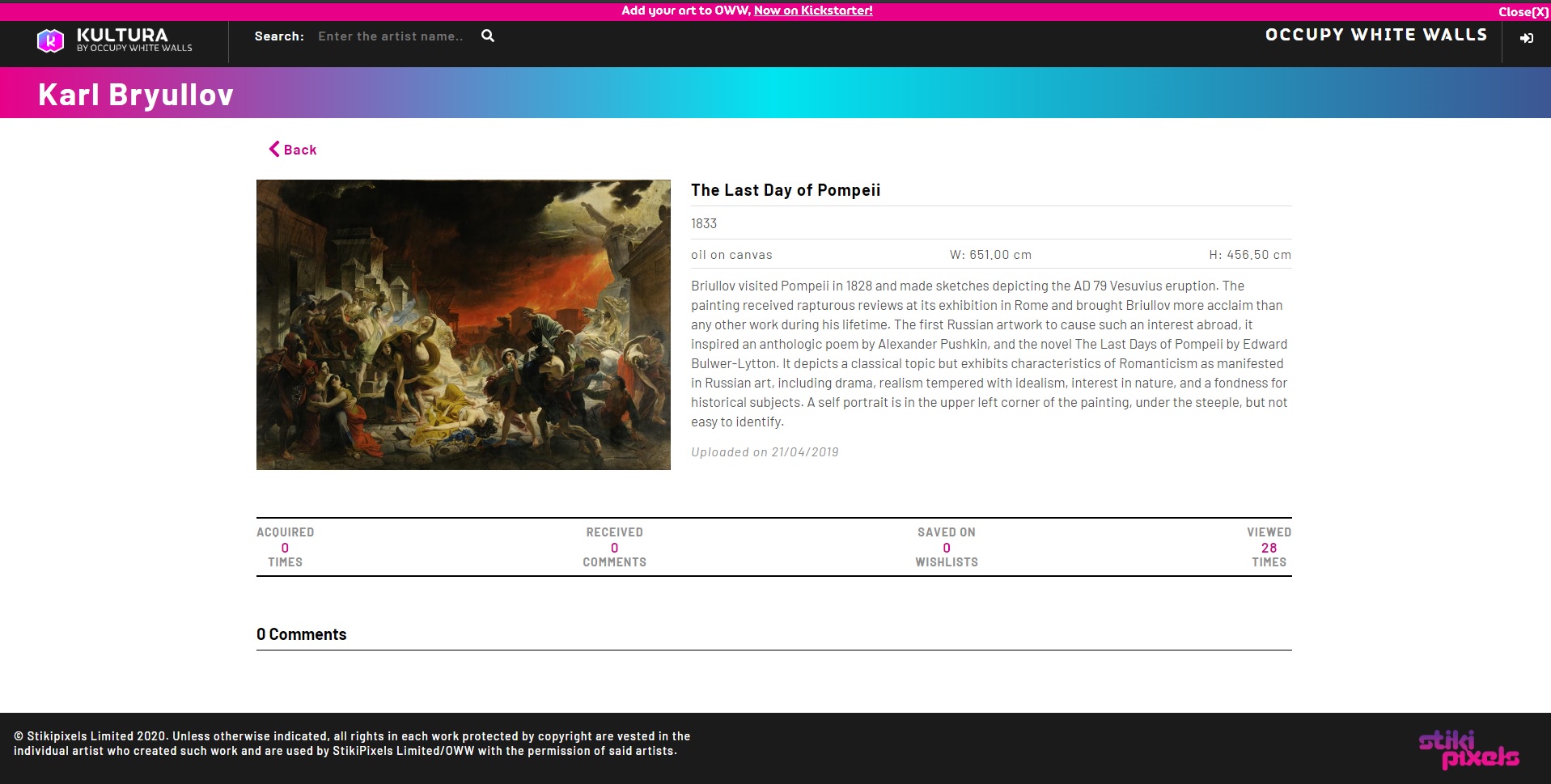Go to Occupy White Walls site

pos(1375,35)
